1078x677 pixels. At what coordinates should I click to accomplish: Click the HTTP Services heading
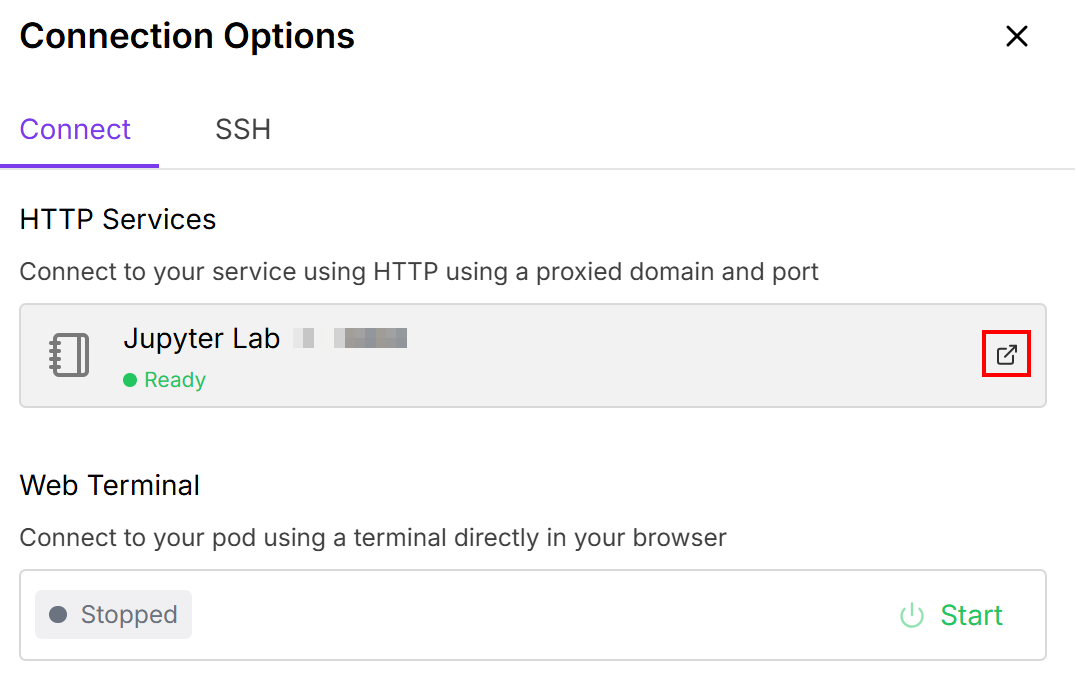click(x=118, y=220)
